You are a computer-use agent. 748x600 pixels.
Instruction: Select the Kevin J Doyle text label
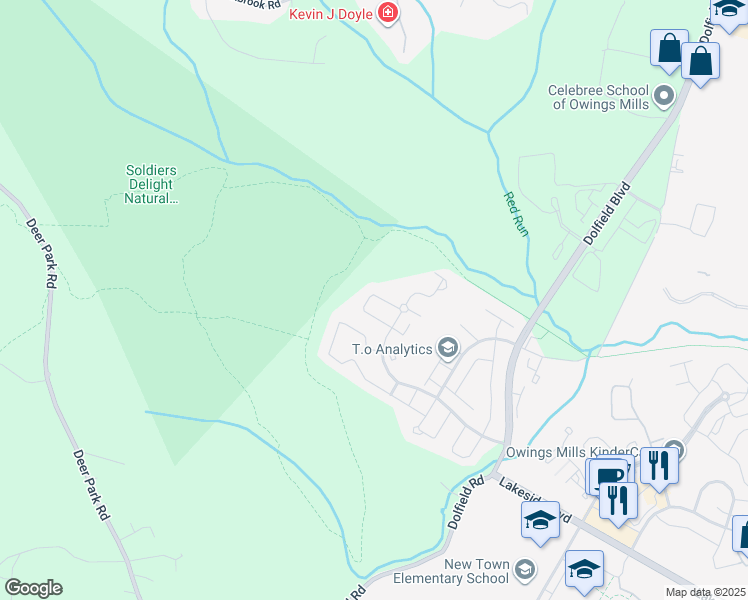[331, 14]
